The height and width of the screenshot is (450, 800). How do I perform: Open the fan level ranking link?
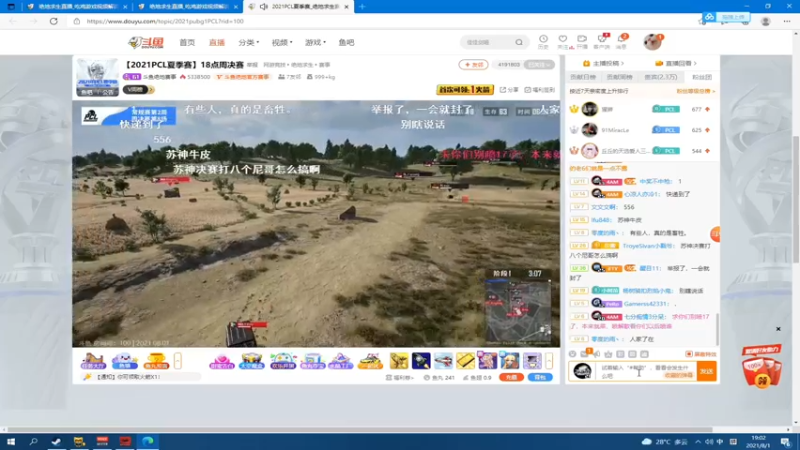click(x=696, y=91)
